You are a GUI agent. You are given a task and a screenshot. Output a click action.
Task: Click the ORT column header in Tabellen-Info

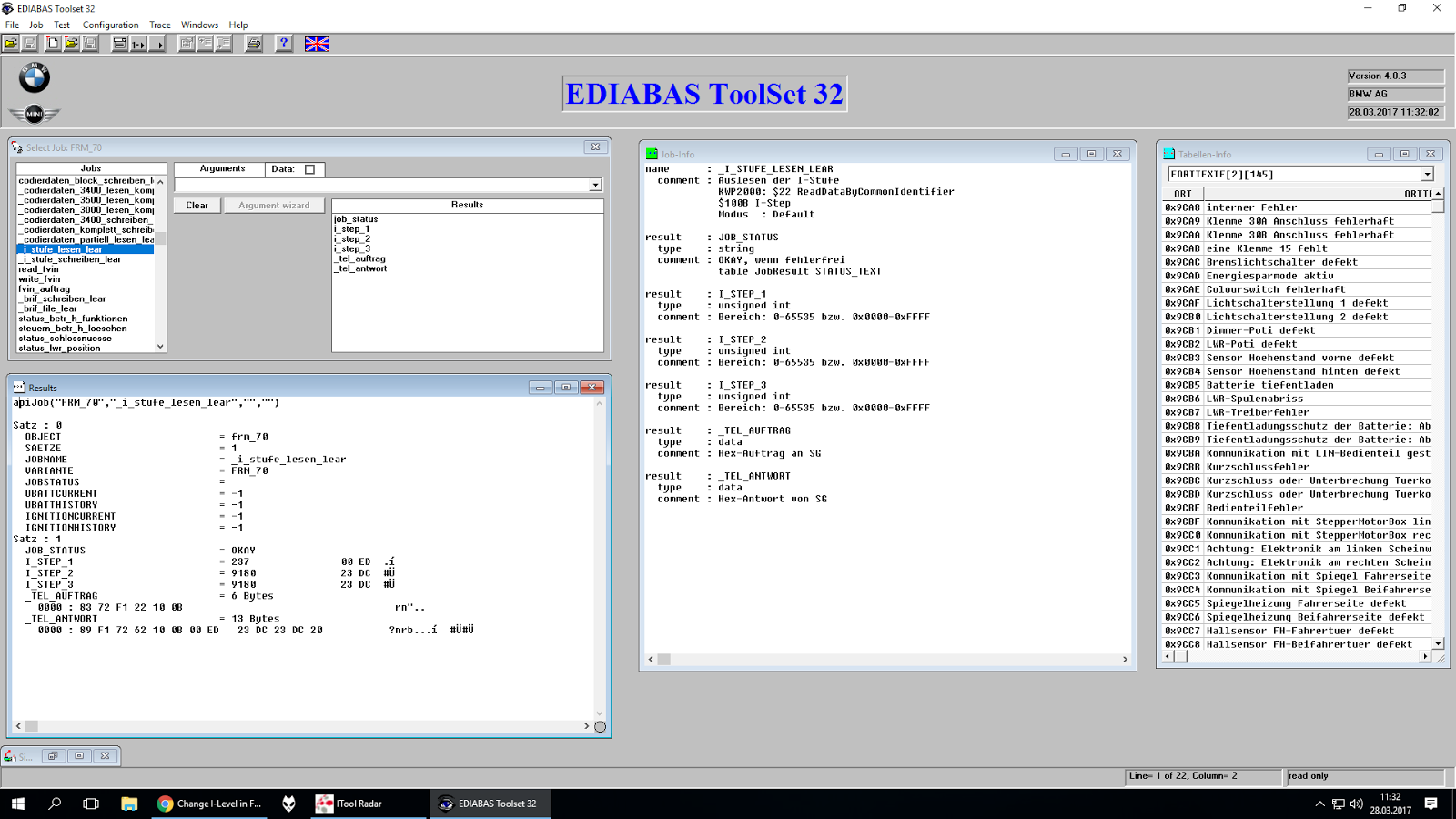point(1183,194)
